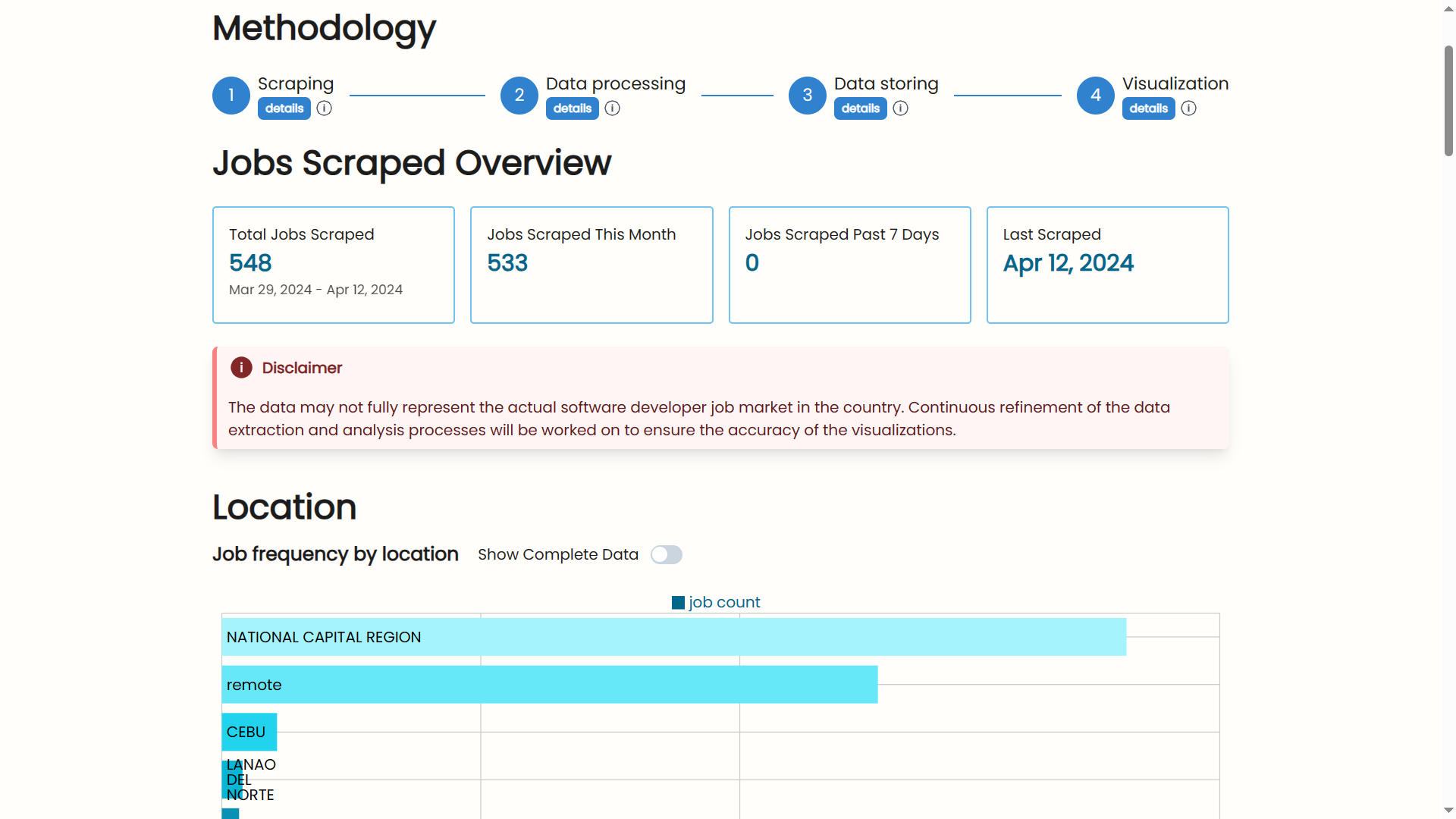1456x819 pixels.
Task: Open Data processing details button
Action: [573, 108]
